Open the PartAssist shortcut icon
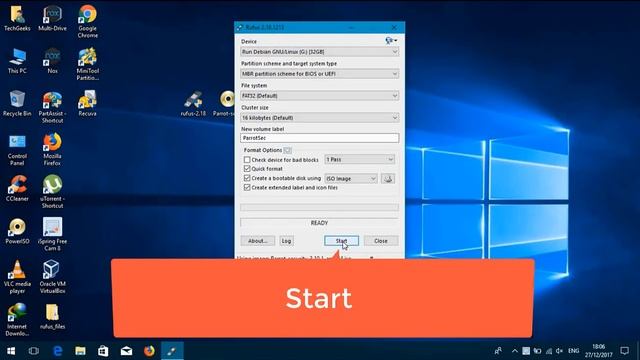 pyautogui.click(x=52, y=107)
